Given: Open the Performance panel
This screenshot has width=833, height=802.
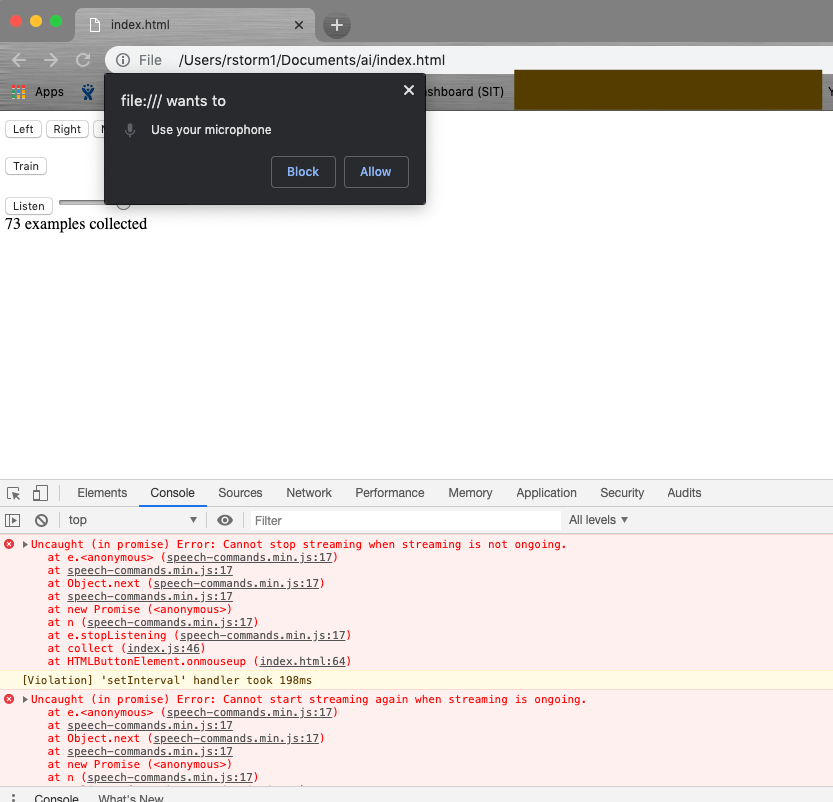Looking at the screenshot, I should pyautogui.click(x=389, y=493).
